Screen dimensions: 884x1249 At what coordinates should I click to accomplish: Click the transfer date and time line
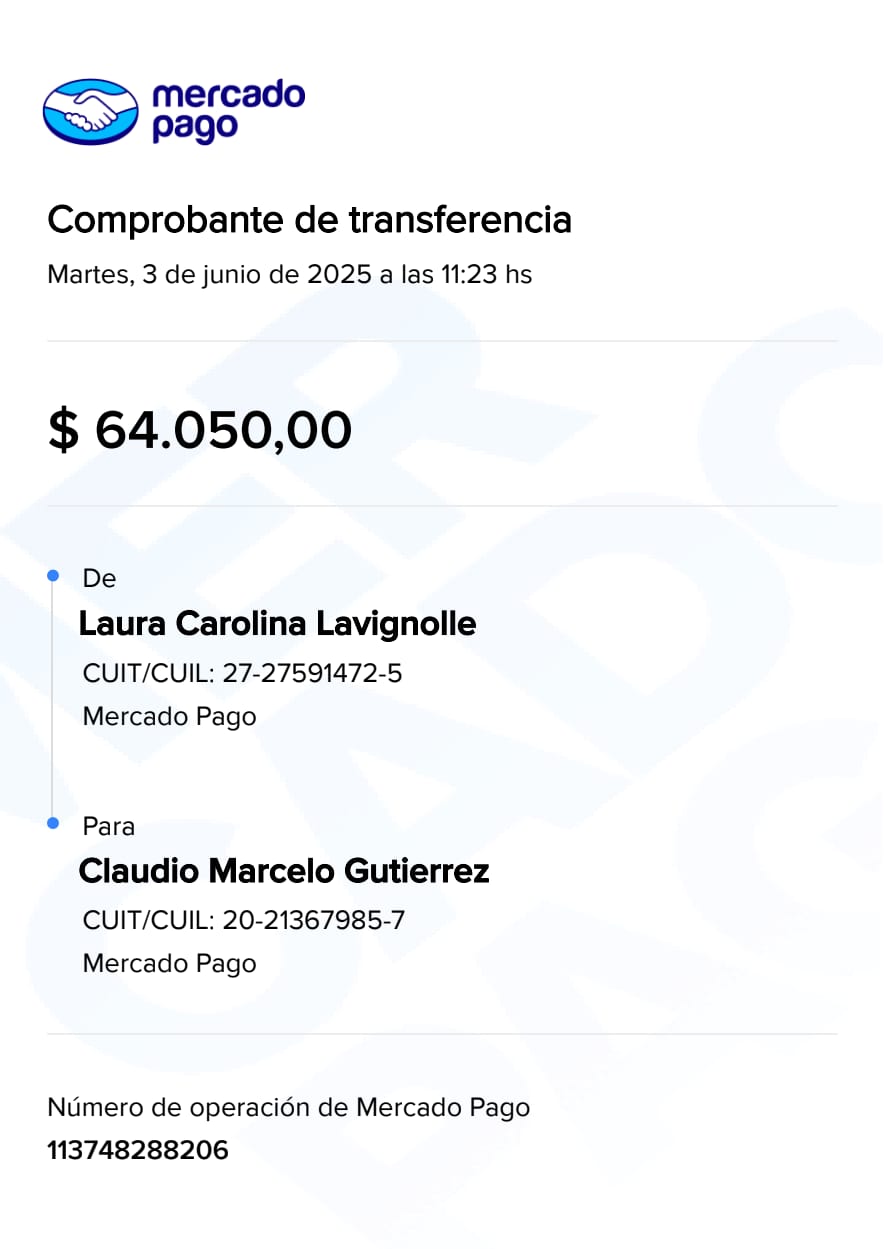[x=289, y=274]
